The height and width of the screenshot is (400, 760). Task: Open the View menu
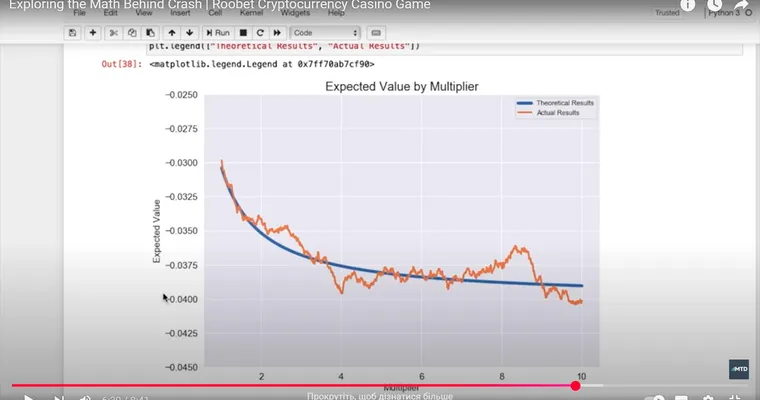pos(143,13)
